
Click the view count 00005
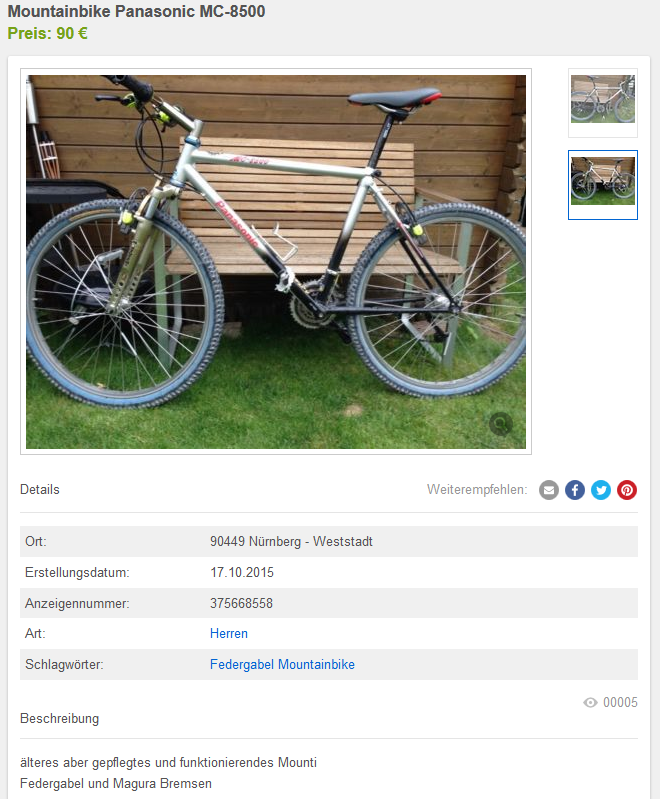pyautogui.click(x=620, y=703)
